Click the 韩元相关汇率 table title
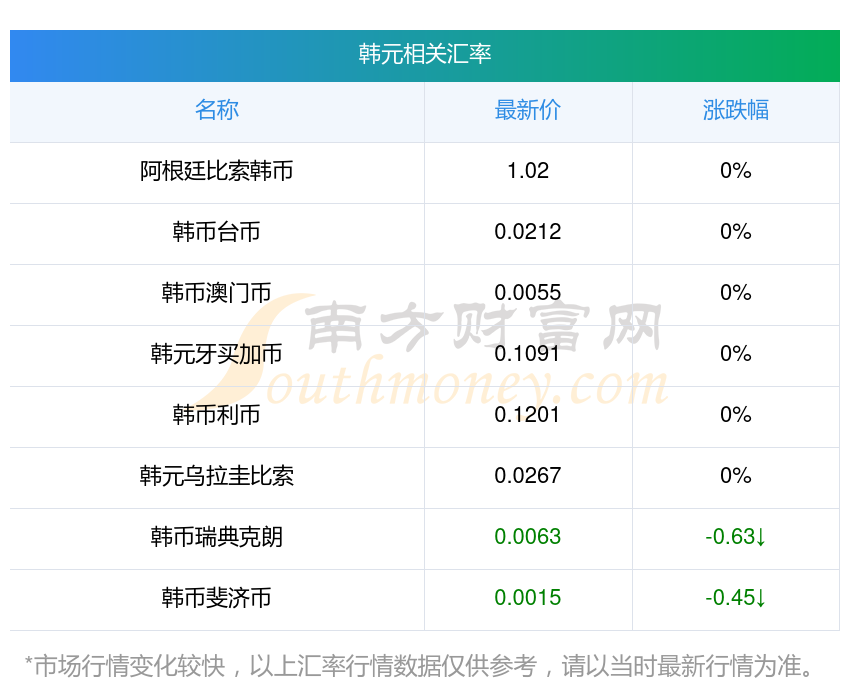The height and width of the screenshot is (697, 850). [x=424, y=54]
